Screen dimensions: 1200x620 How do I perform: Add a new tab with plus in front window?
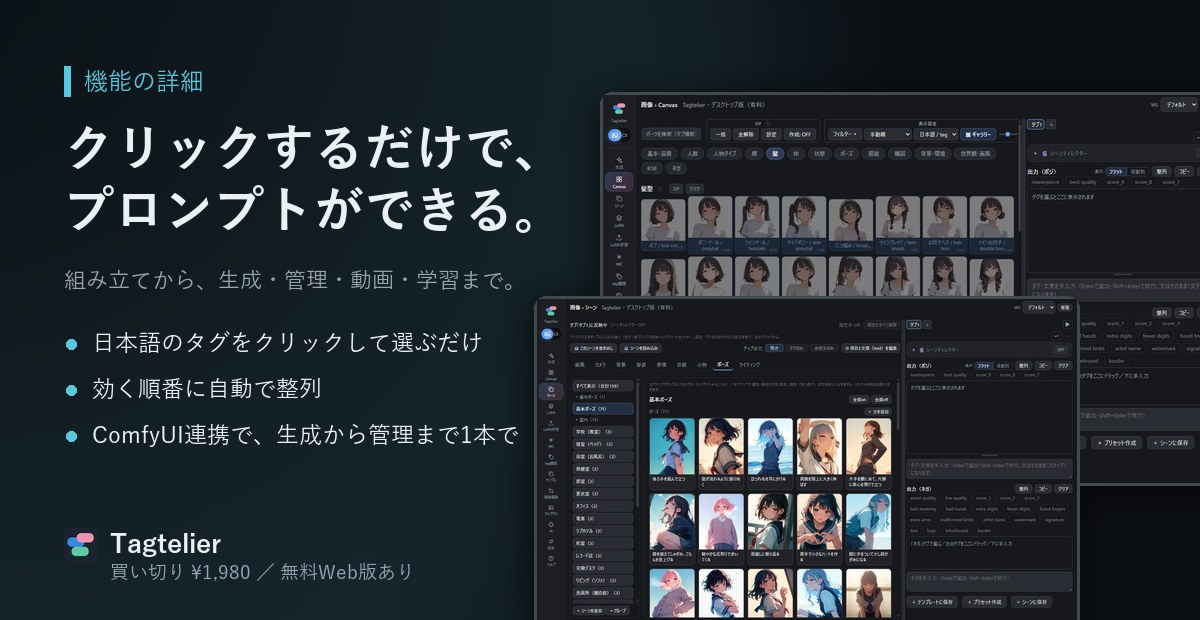[927, 324]
